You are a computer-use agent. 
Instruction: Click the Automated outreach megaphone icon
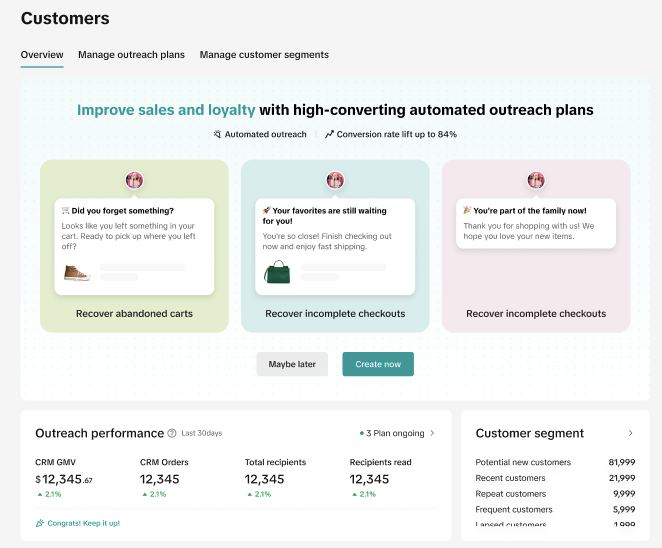[x=217, y=134]
